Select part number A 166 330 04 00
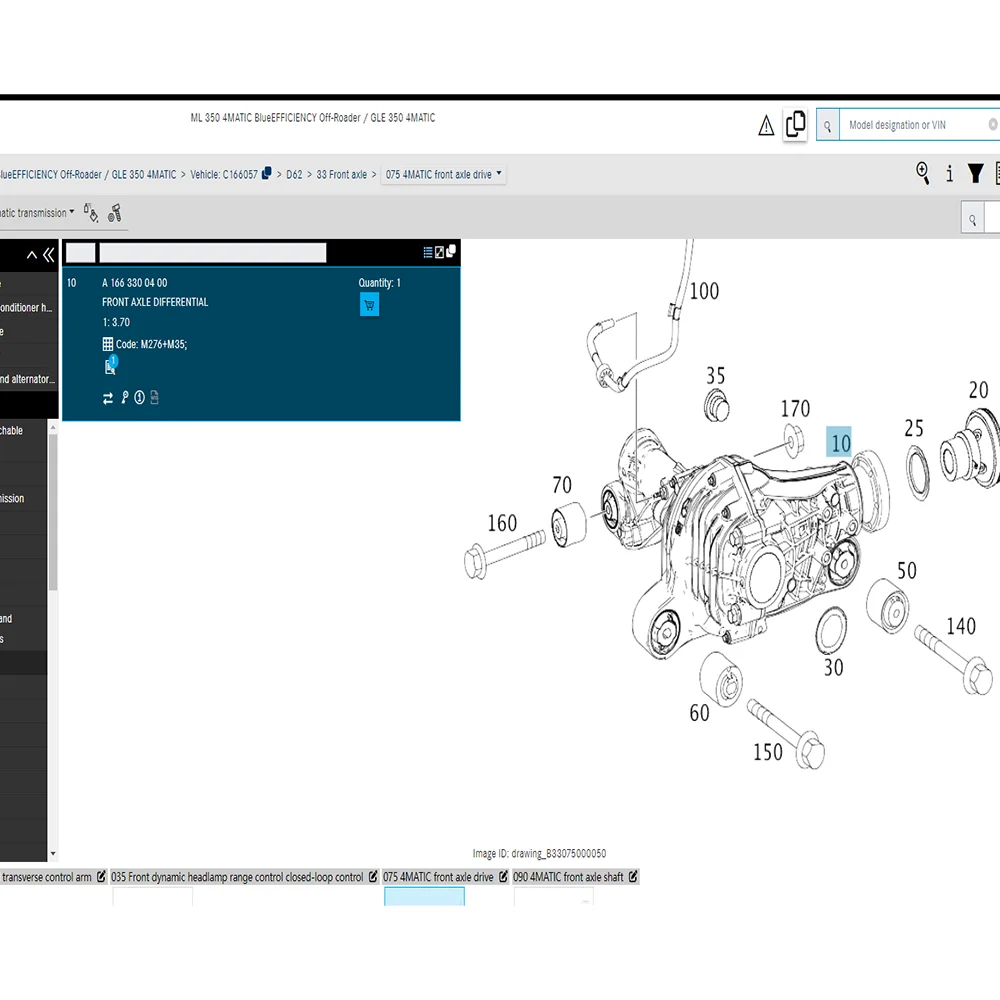Image resolution: width=1000 pixels, height=1000 pixels. pyautogui.click(x=135, y=283)
